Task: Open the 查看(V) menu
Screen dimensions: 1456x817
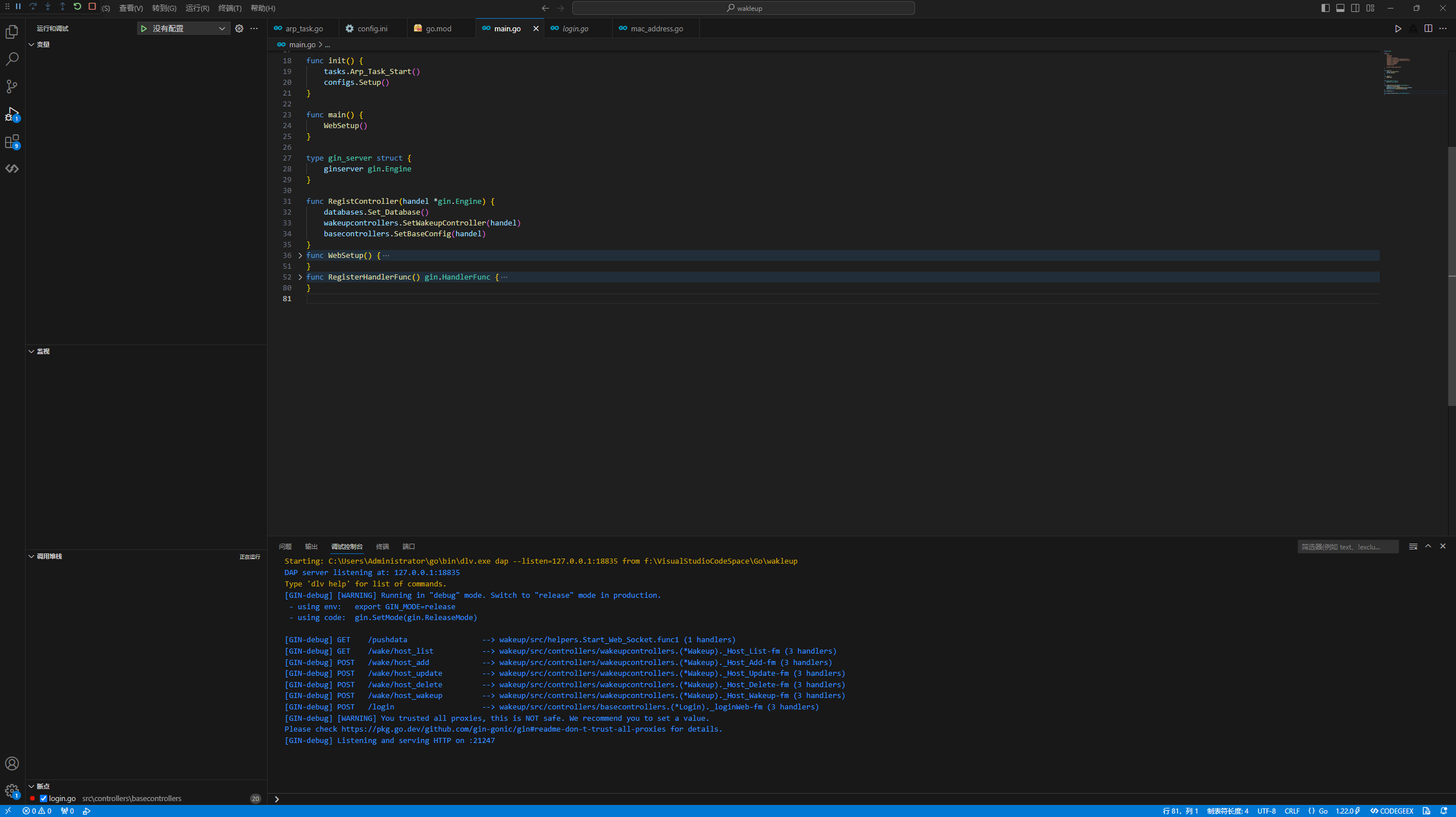Action: [x=131, y=8]
